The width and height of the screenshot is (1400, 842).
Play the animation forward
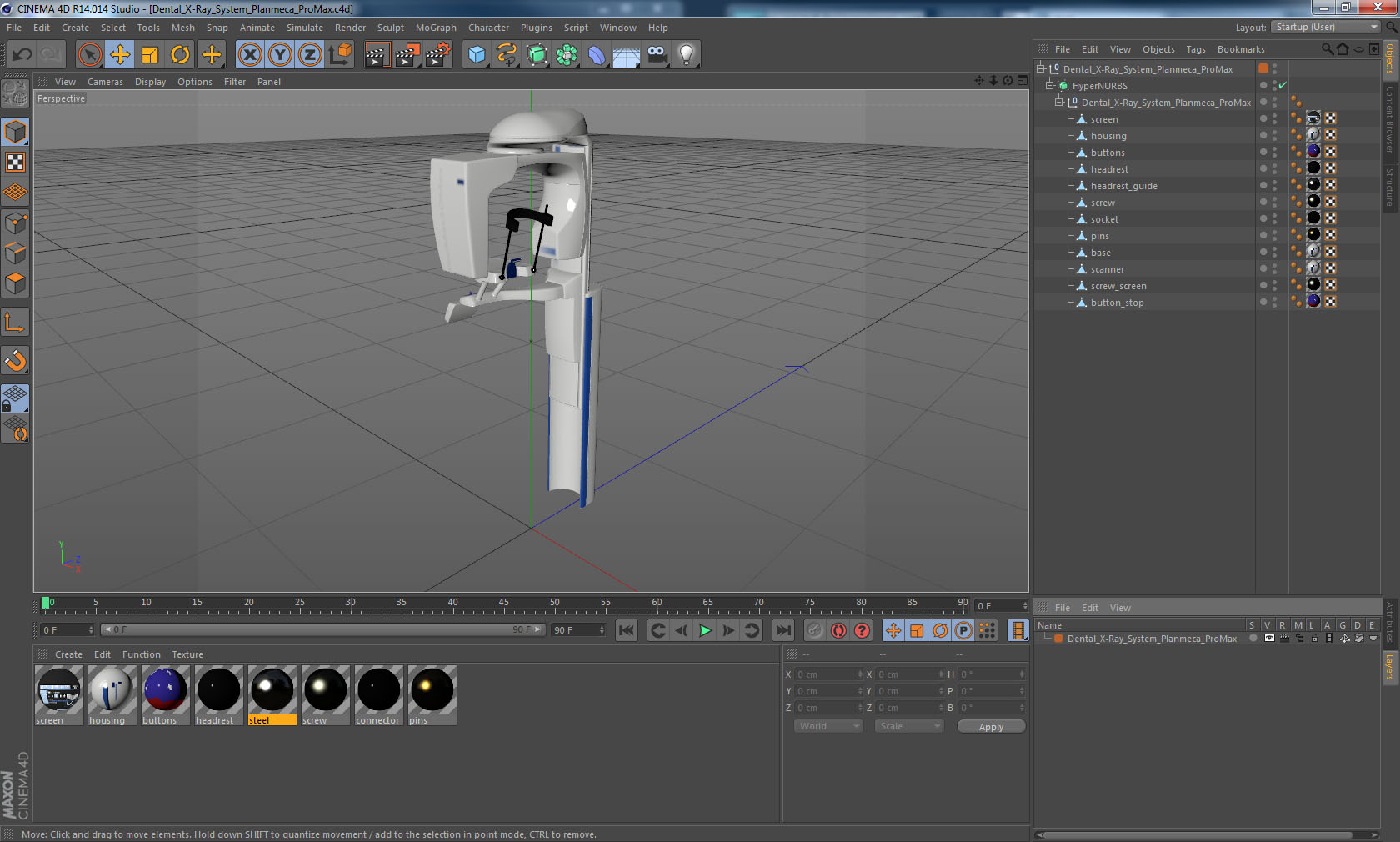click(705, 630)
